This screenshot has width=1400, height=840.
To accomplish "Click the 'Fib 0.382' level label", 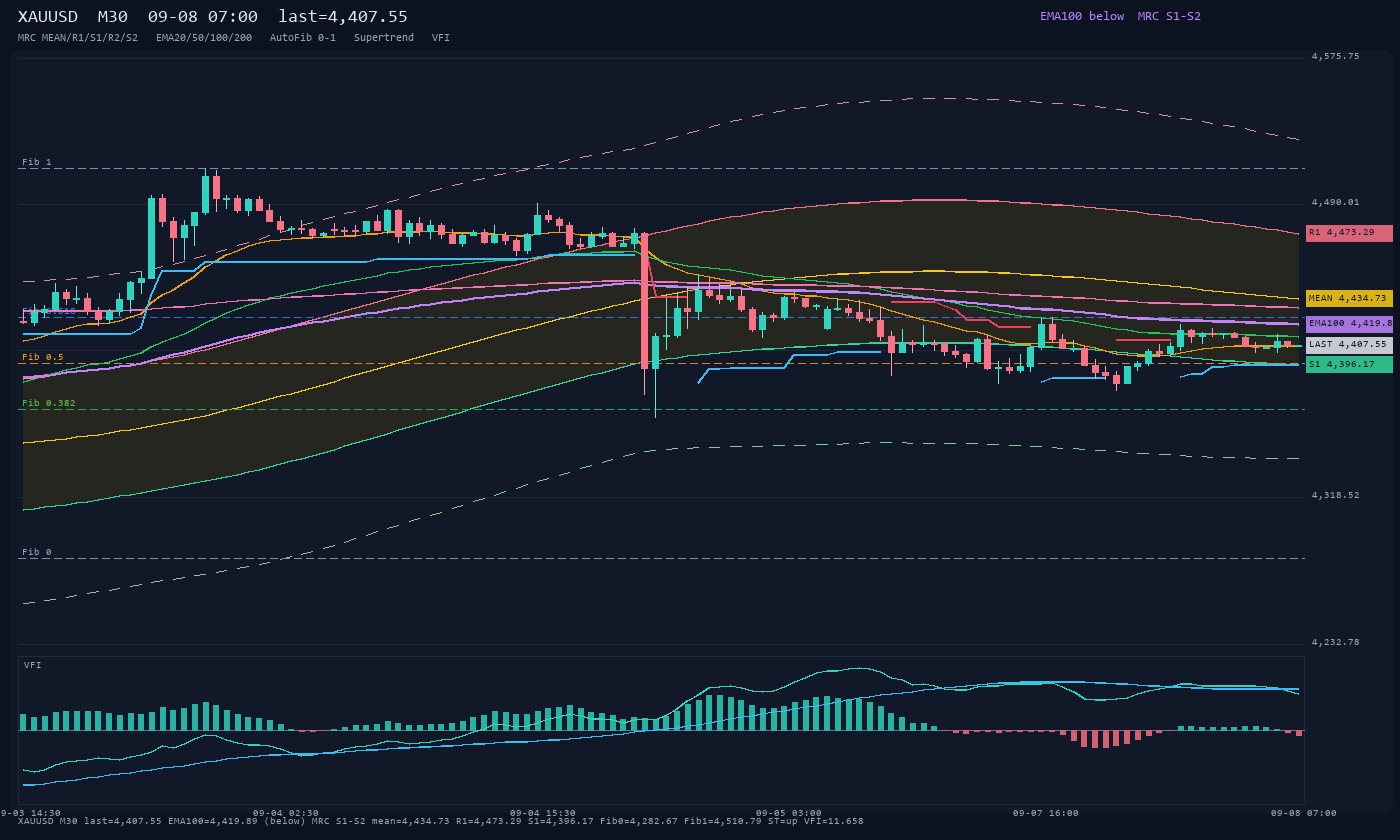I will point(49,403).
